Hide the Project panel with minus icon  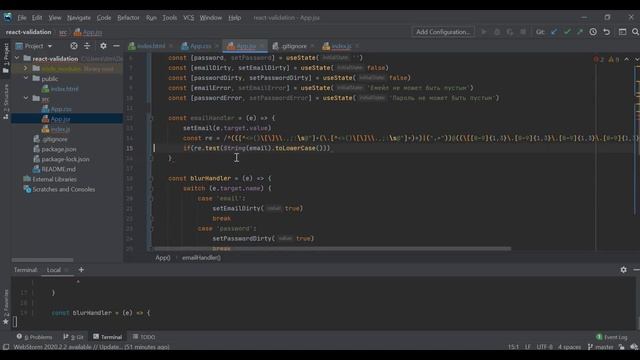tap(116, 46)
